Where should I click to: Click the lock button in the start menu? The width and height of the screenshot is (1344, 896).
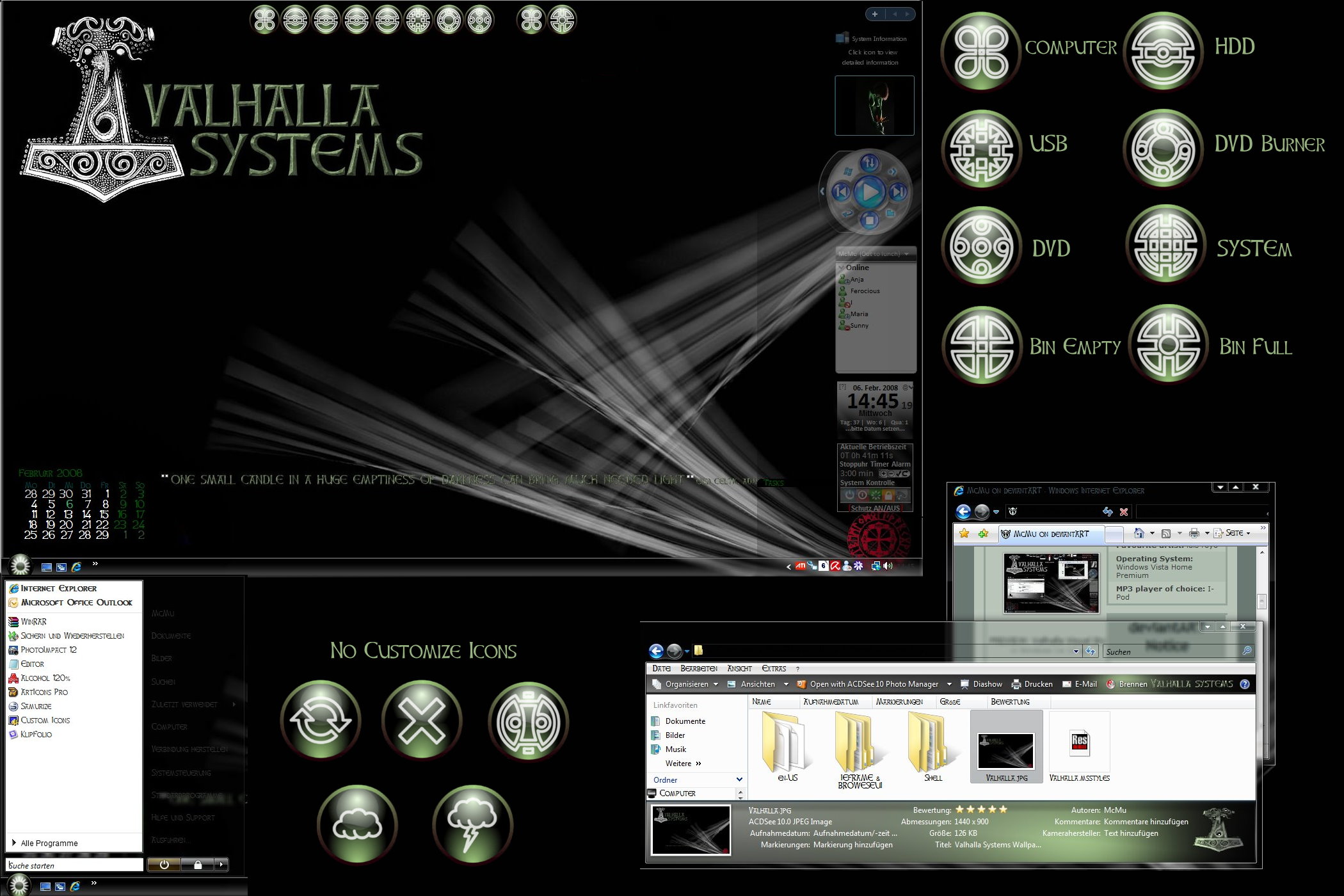pyautogui.click(x=198, y=865)
